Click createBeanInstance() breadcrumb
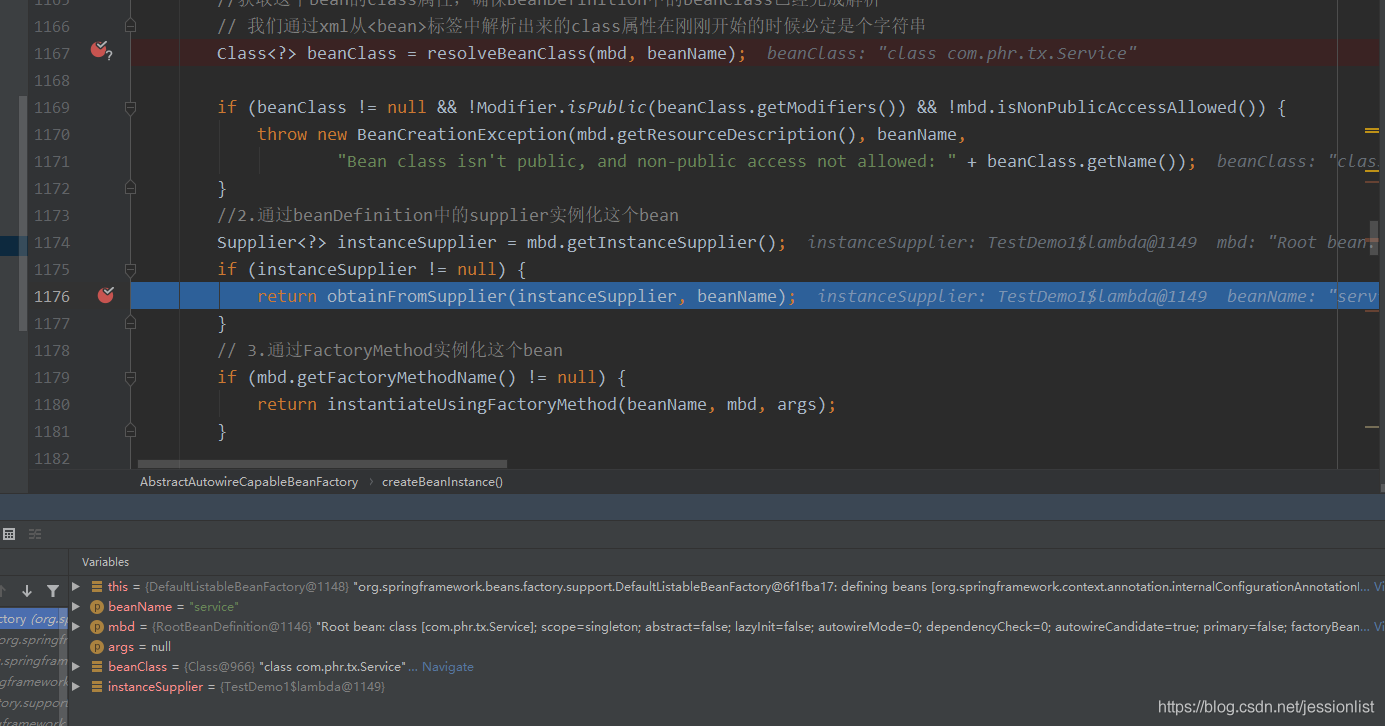 tap(442, 482)
